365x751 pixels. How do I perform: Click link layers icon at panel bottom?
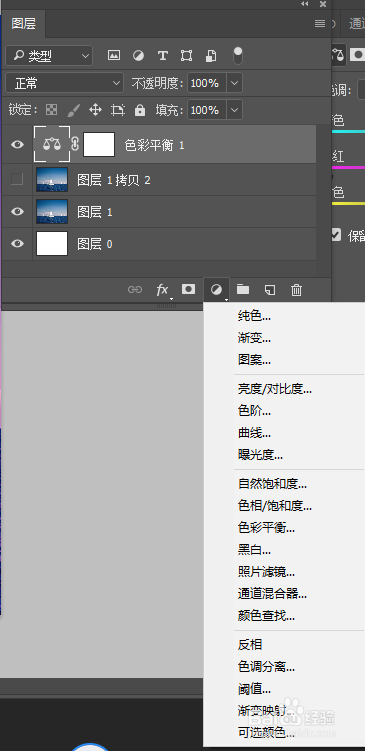point(135,289)
